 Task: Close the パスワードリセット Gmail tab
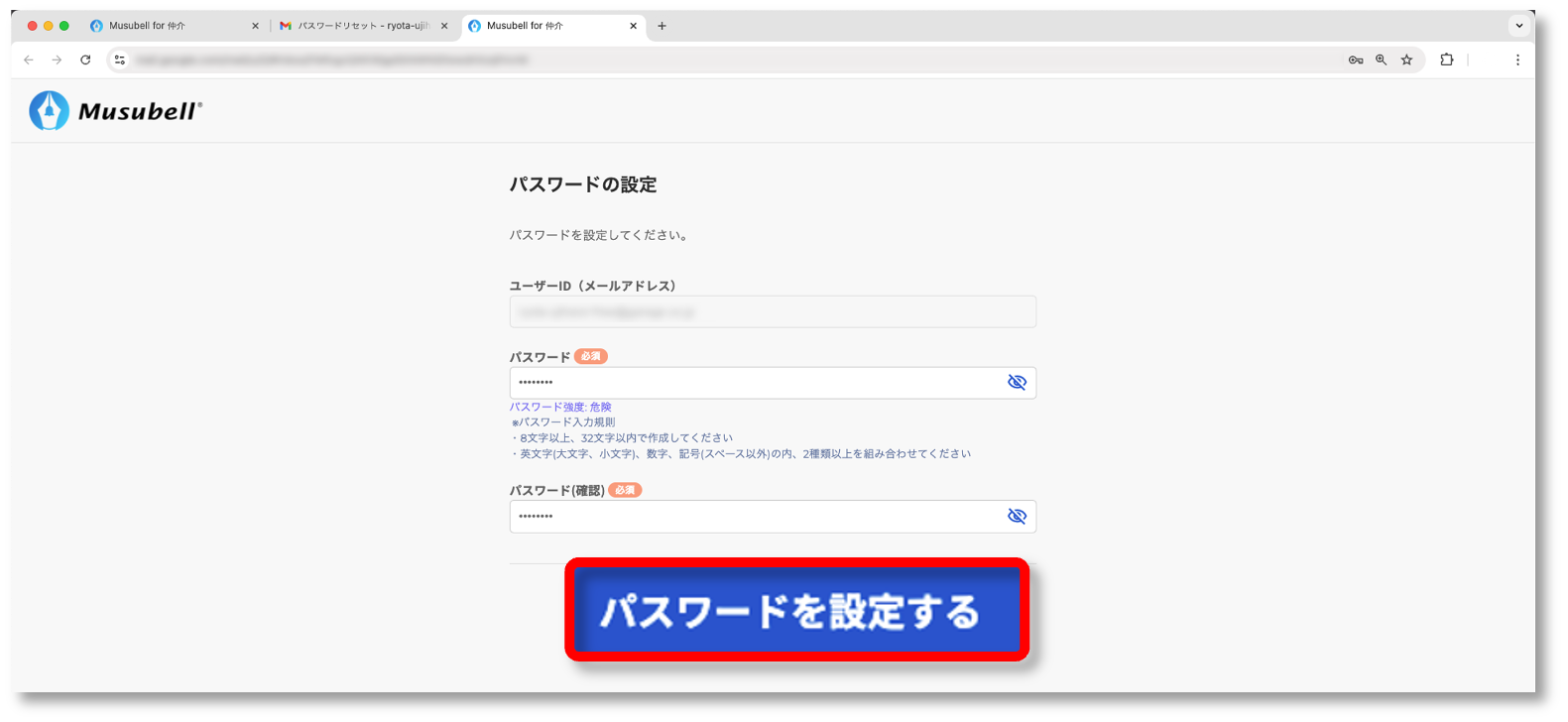444,26
